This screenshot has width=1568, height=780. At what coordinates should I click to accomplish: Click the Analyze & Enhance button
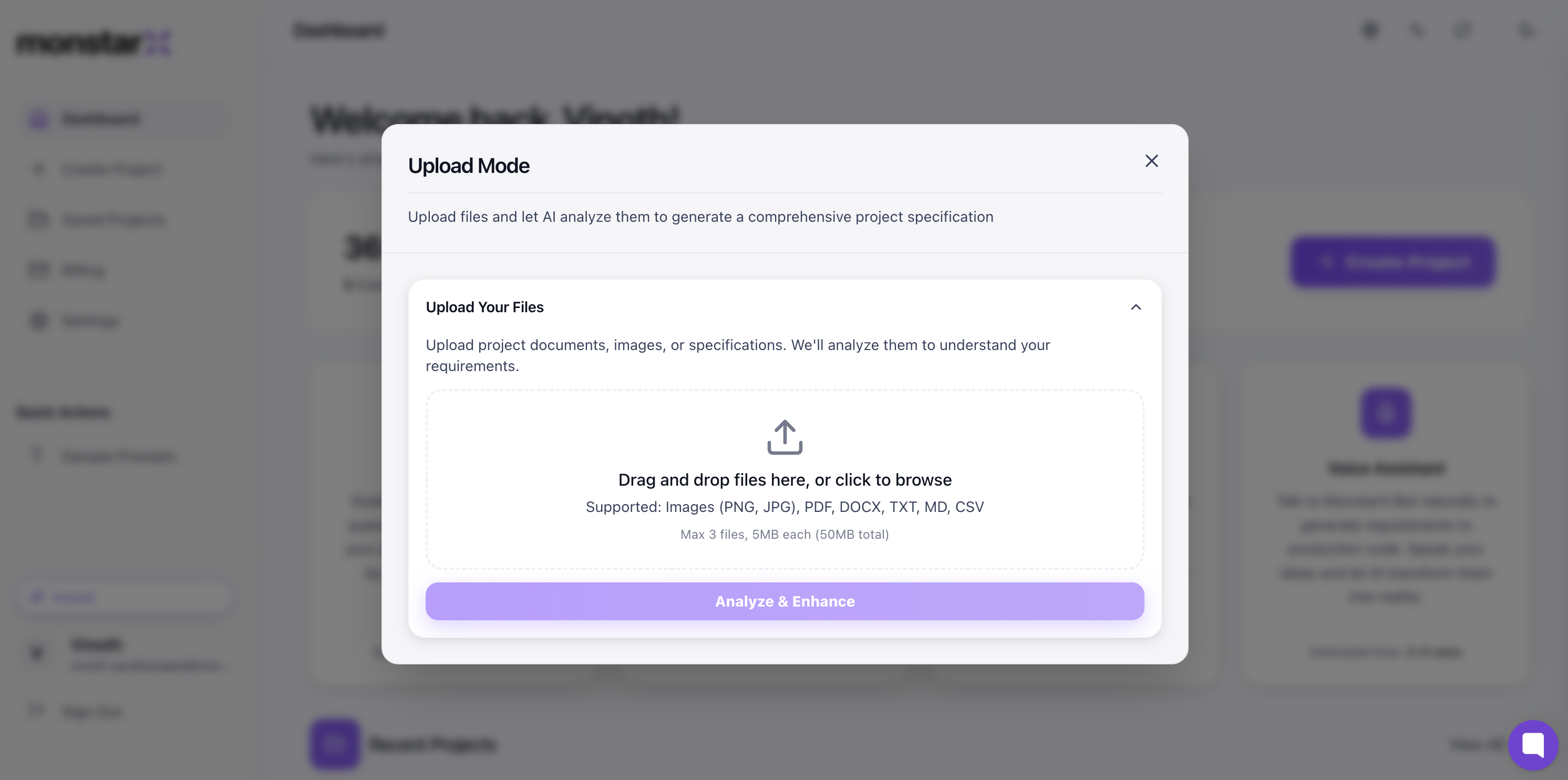click(x=785, y=602)
